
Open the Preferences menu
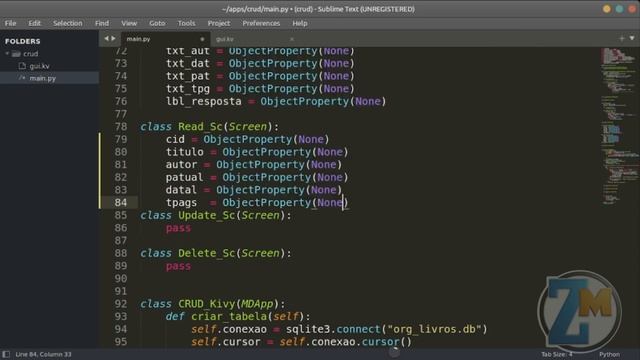coord(261,23)
